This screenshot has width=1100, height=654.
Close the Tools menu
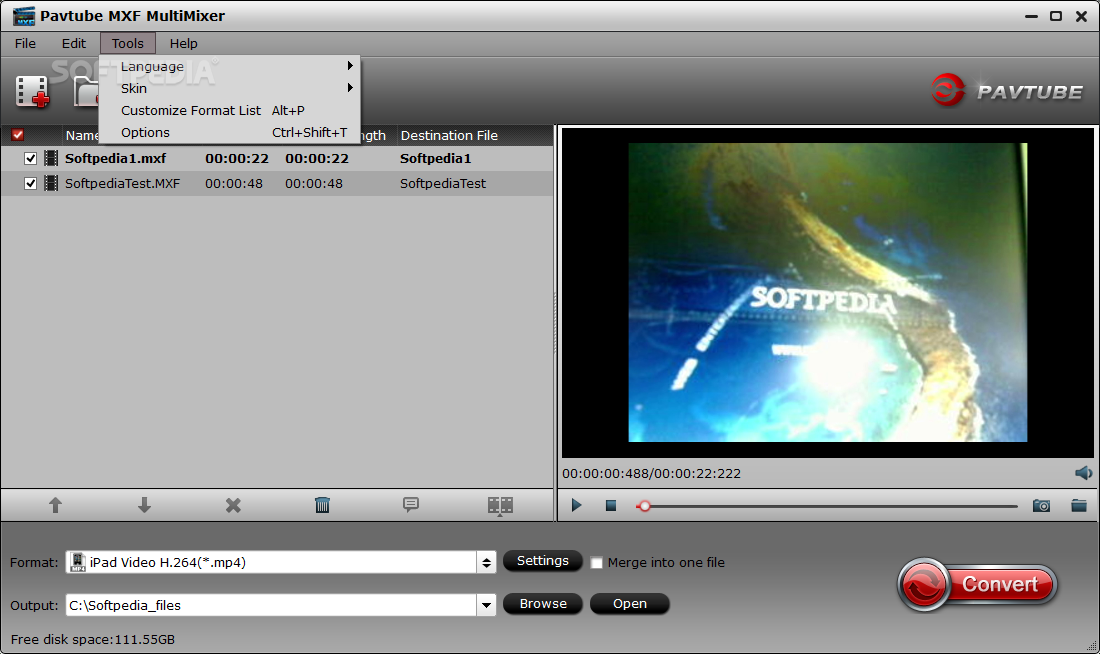click(x=128, y=44)
